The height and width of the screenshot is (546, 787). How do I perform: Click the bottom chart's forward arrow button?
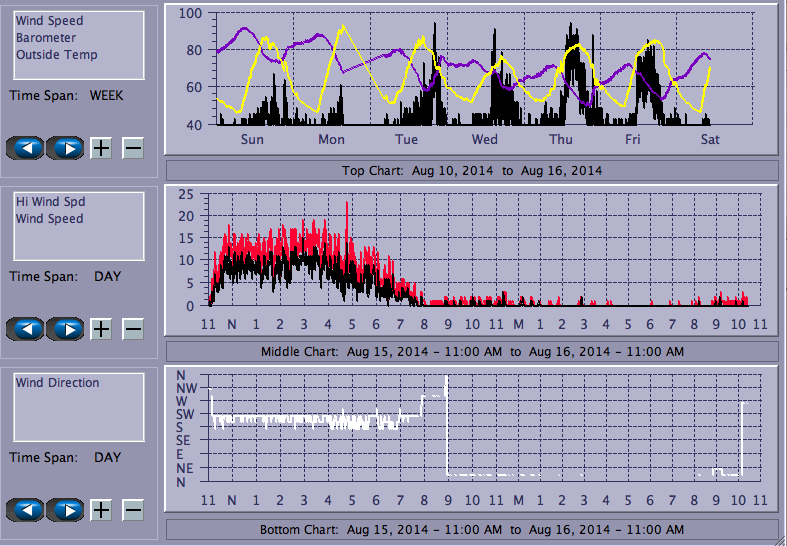pyautogui.click(x=65, y=510)
